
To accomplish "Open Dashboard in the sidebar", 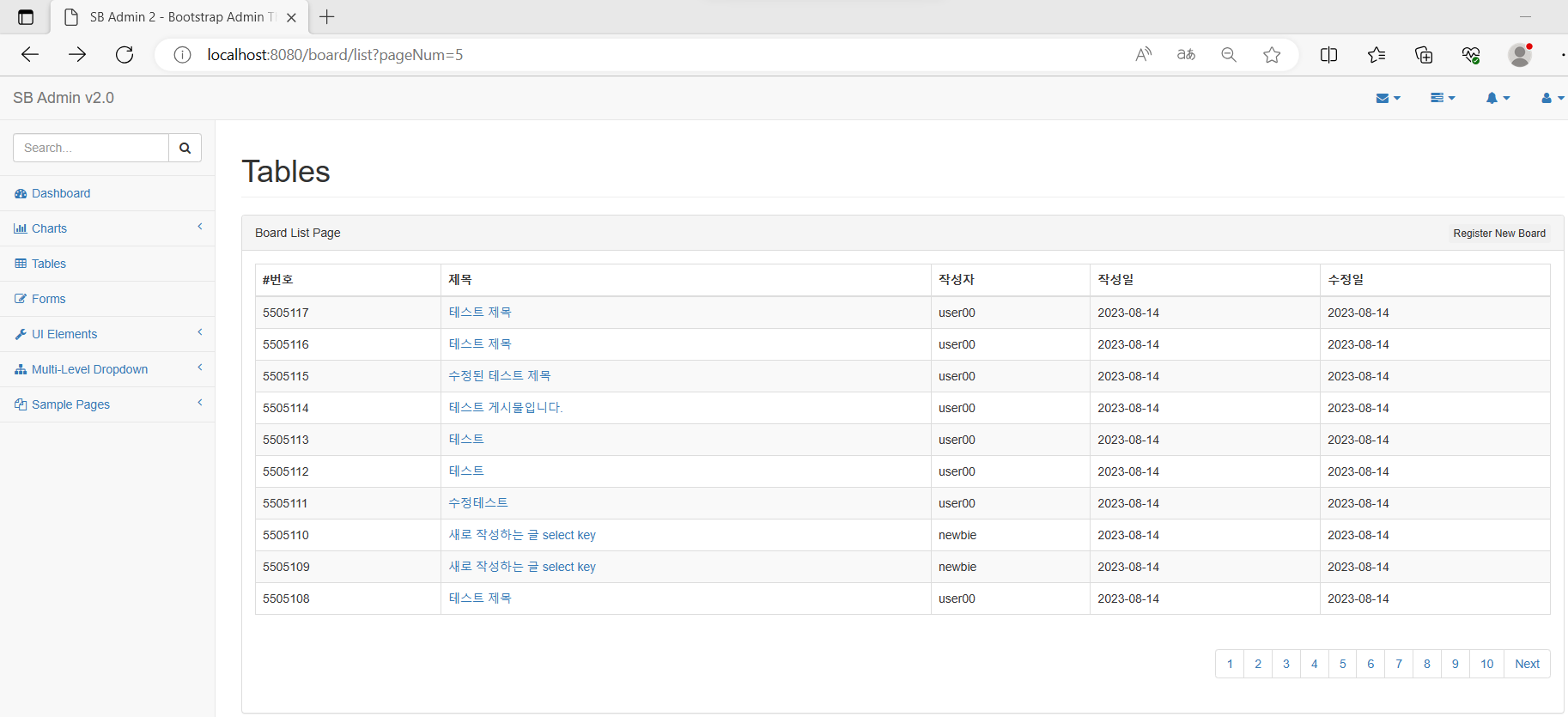I will 107,193.
